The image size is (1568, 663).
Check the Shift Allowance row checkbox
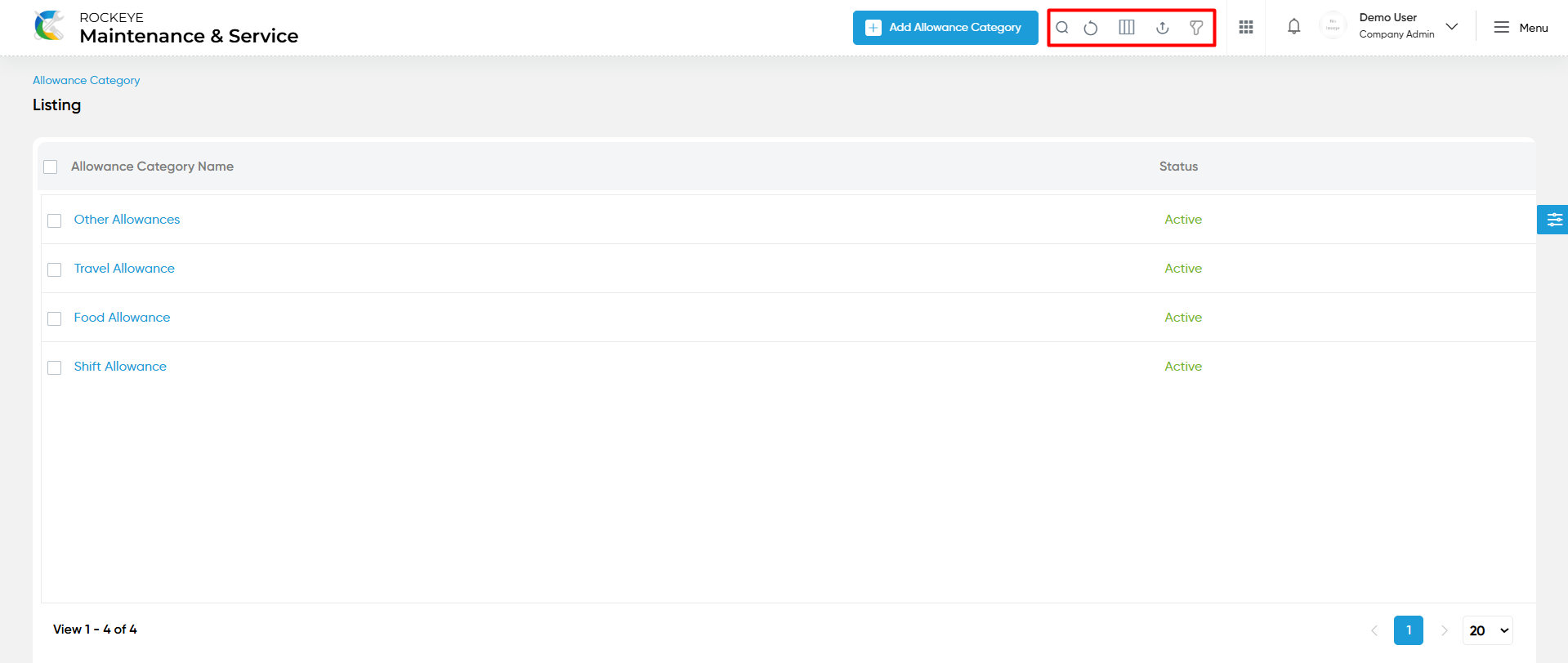55,367
